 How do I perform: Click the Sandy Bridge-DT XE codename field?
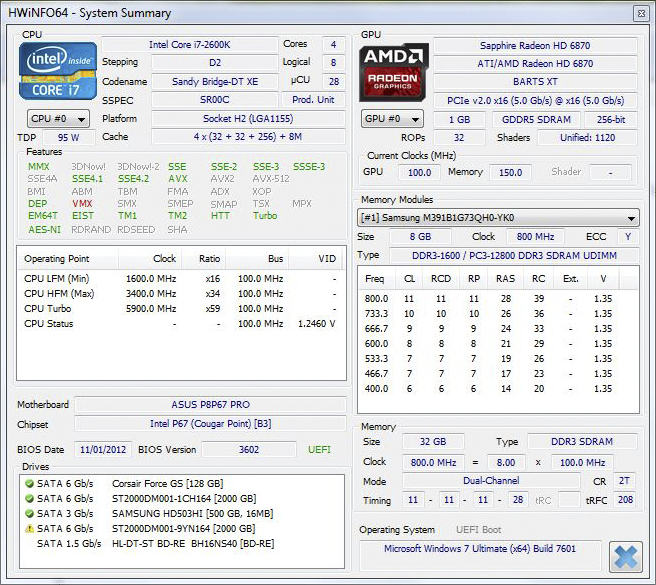click(x=215, y=82)
